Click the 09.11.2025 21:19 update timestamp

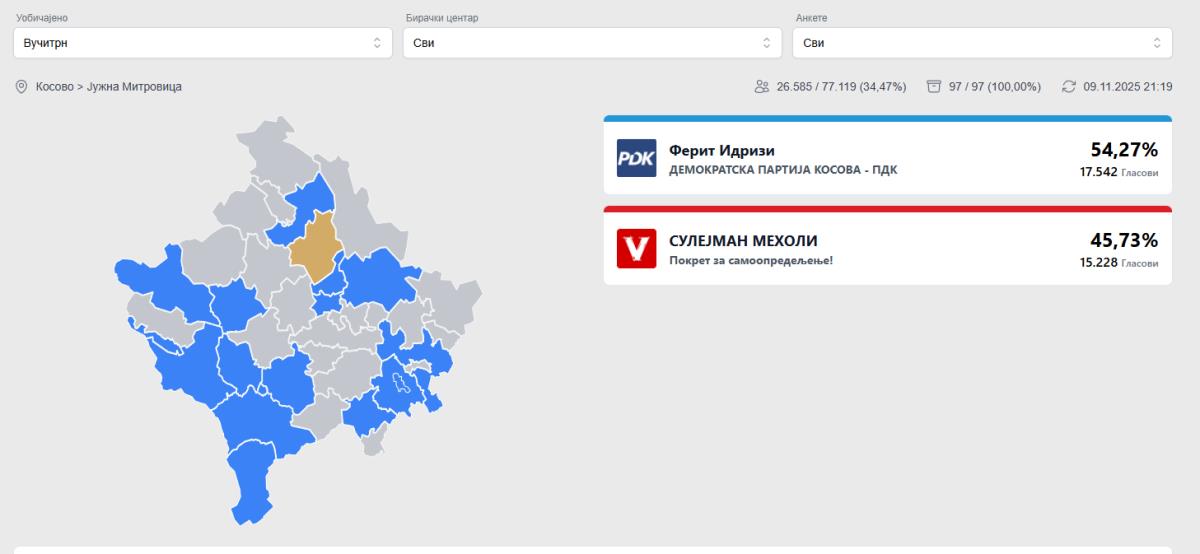click(x=1127, y=87)
